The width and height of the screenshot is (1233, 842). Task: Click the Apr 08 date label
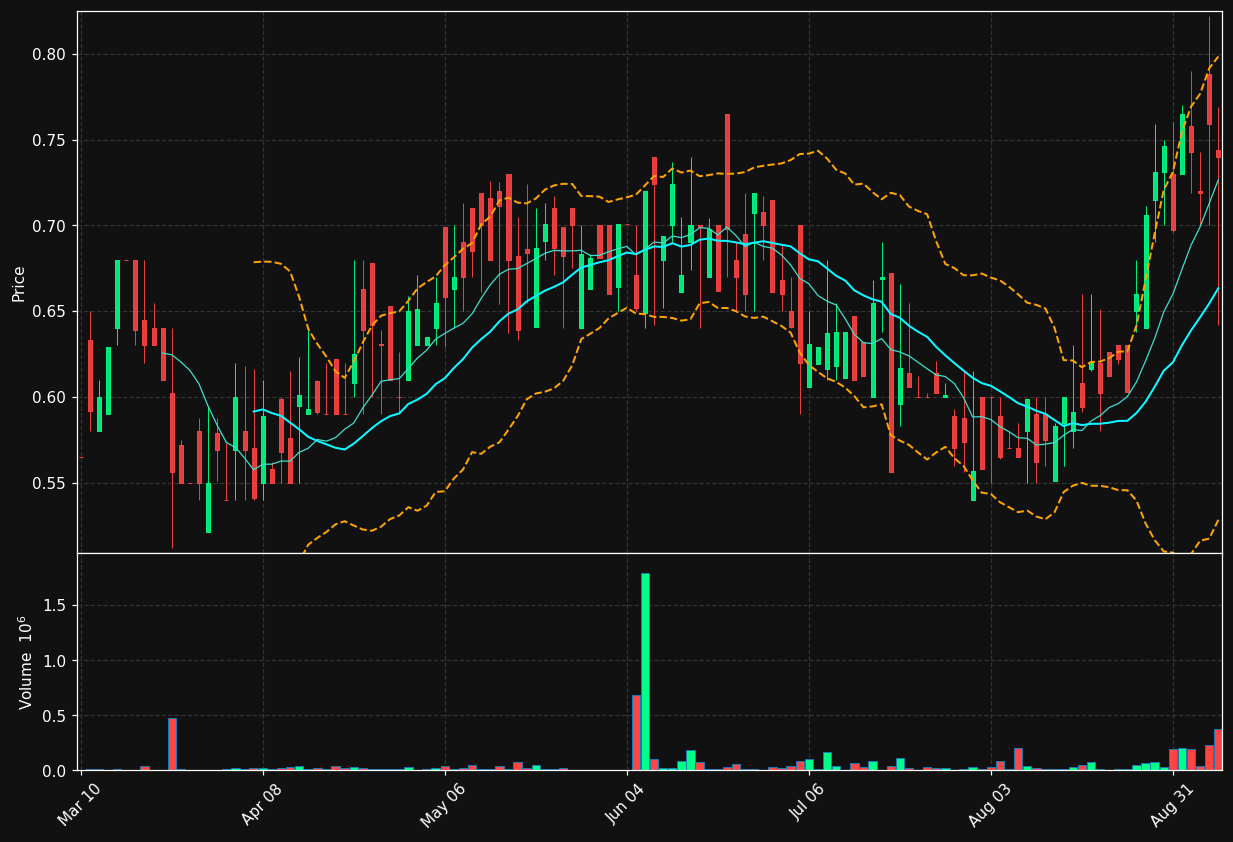(262, 805)
